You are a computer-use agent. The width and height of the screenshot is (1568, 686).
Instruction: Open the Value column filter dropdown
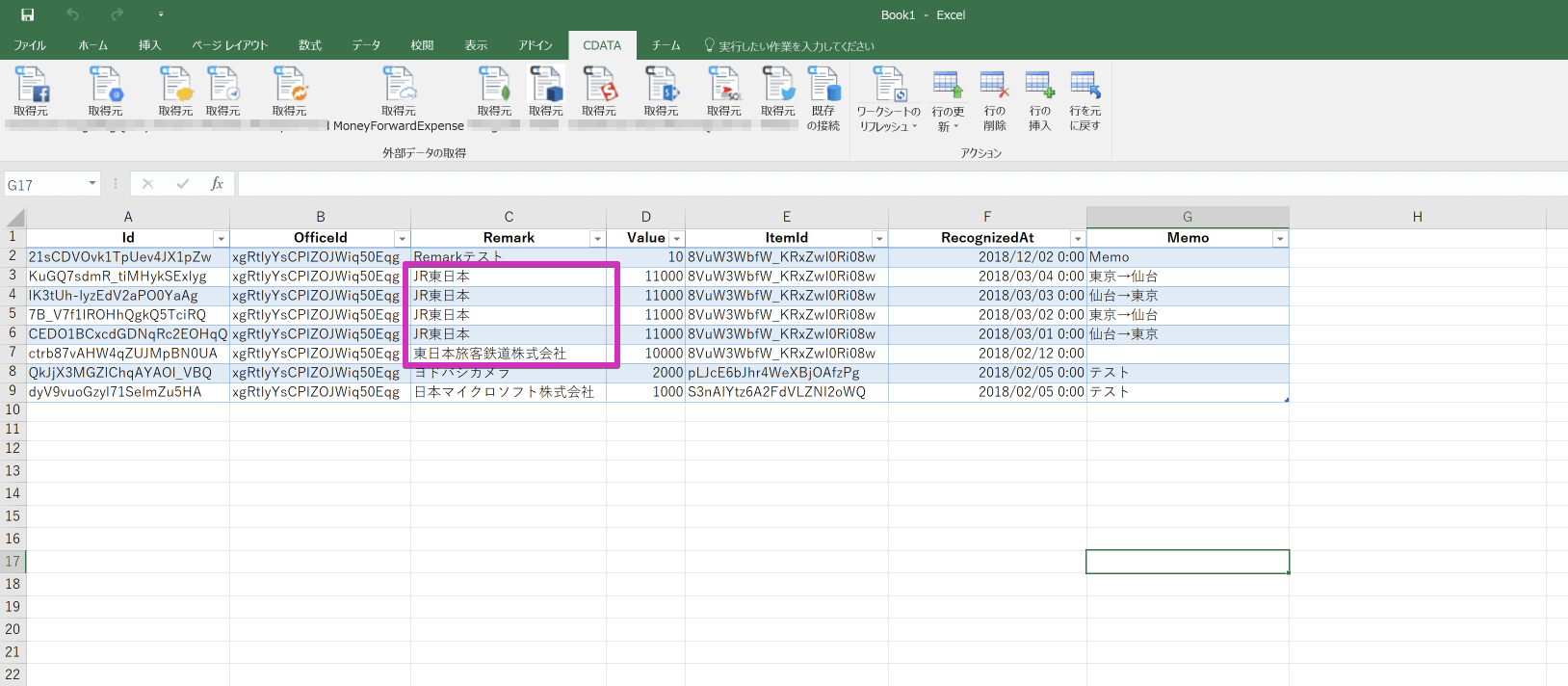676,239
